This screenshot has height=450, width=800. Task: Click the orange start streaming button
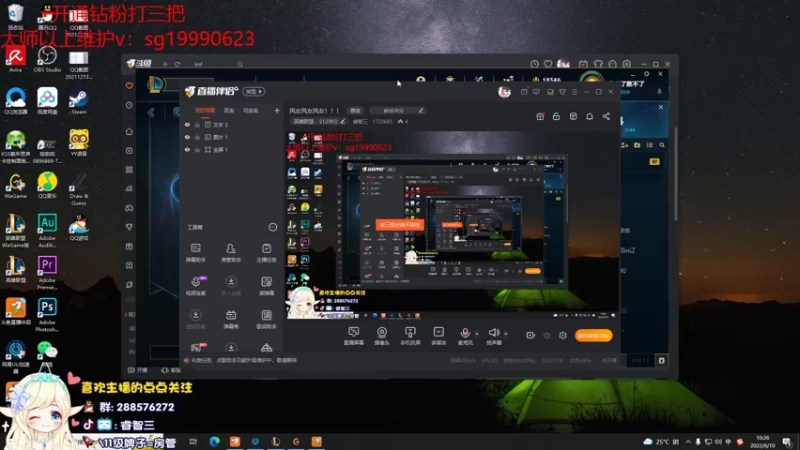point(593,335)
